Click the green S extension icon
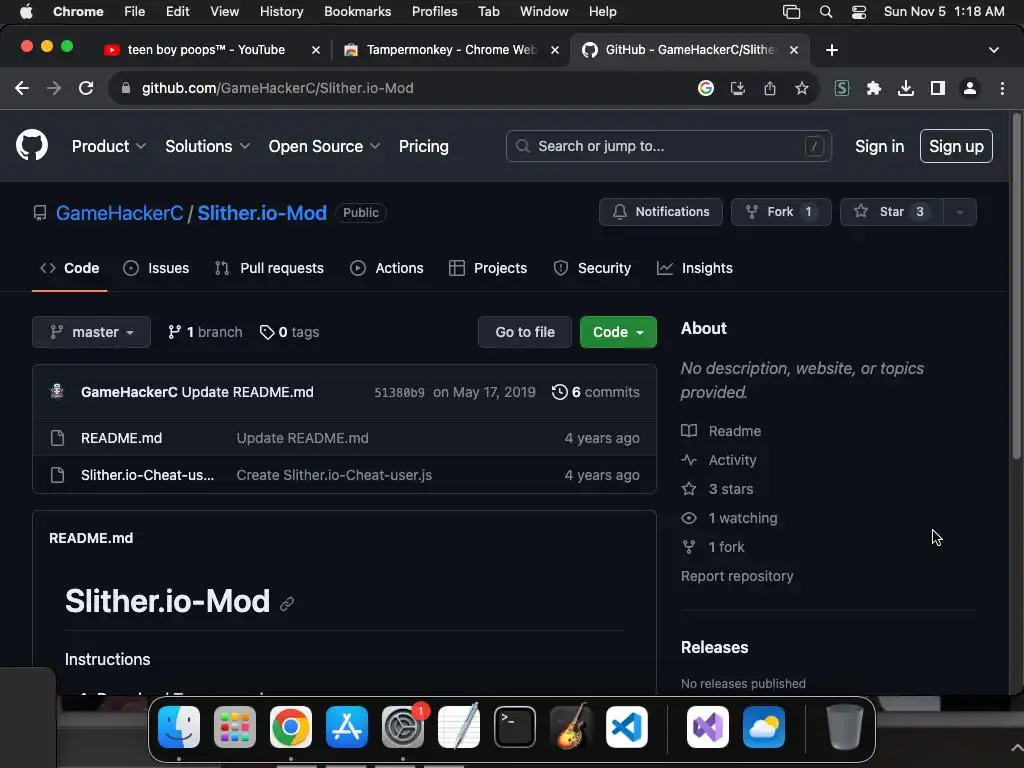This screenshot has width=1024, height=768. click(x=842, y=88)
